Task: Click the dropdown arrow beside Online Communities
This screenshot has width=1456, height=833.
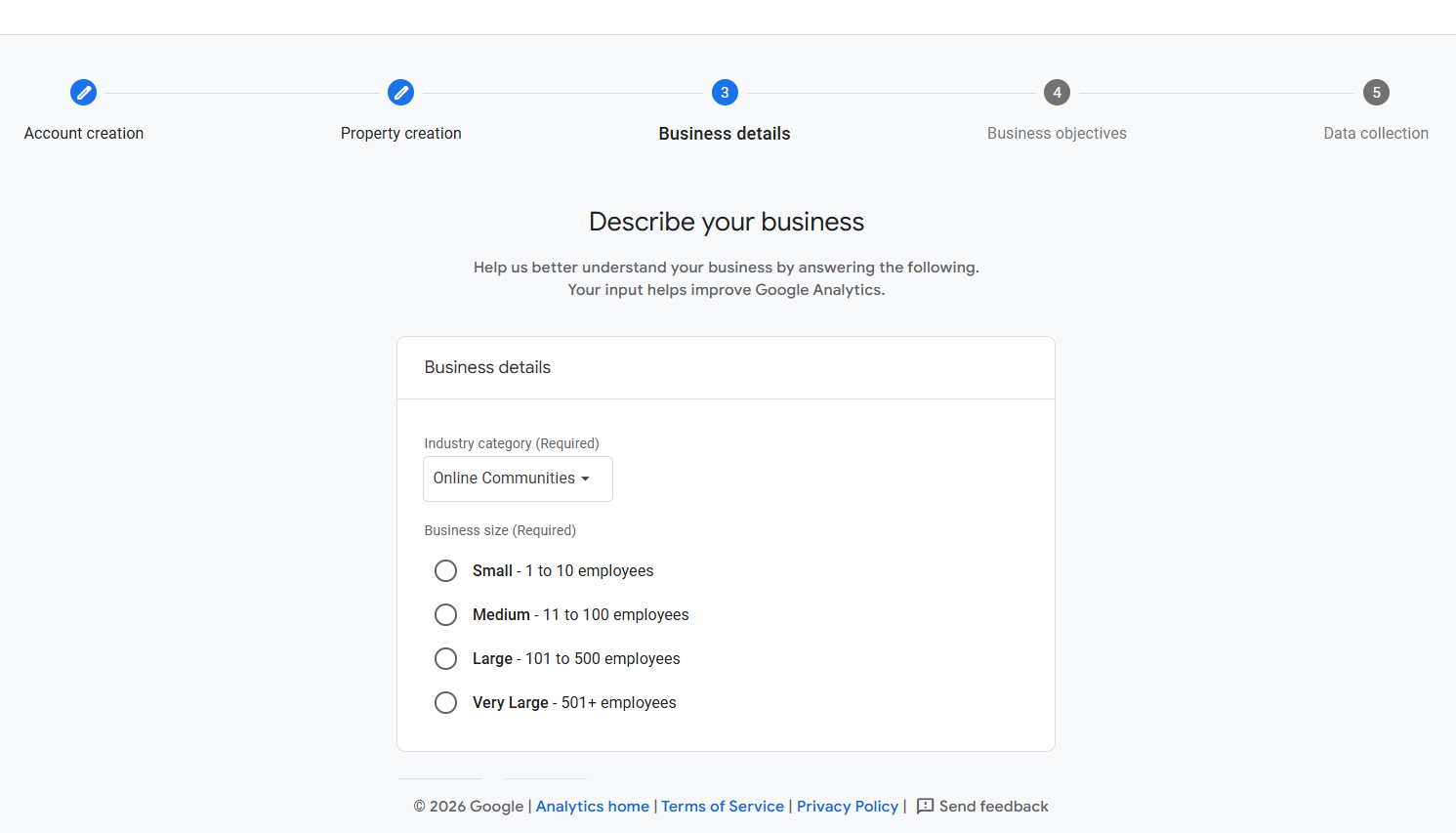Action: [586, 479]
